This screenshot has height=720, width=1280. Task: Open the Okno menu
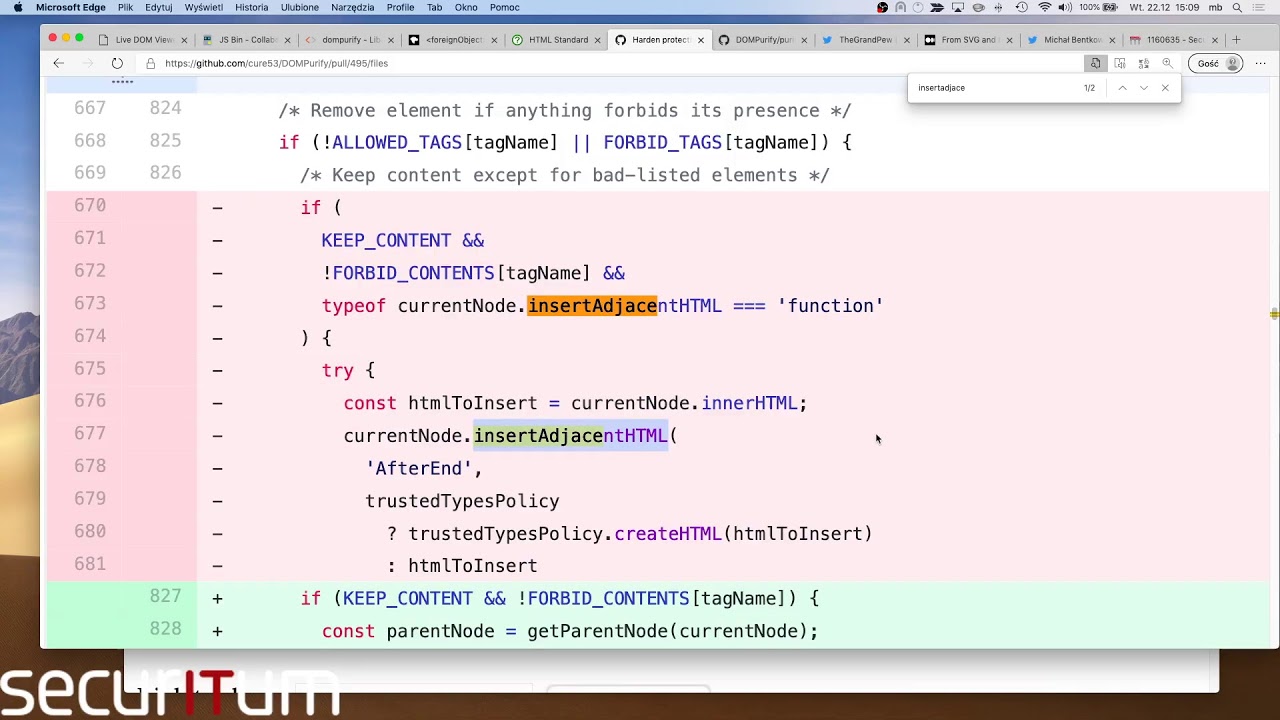(466, 7)
